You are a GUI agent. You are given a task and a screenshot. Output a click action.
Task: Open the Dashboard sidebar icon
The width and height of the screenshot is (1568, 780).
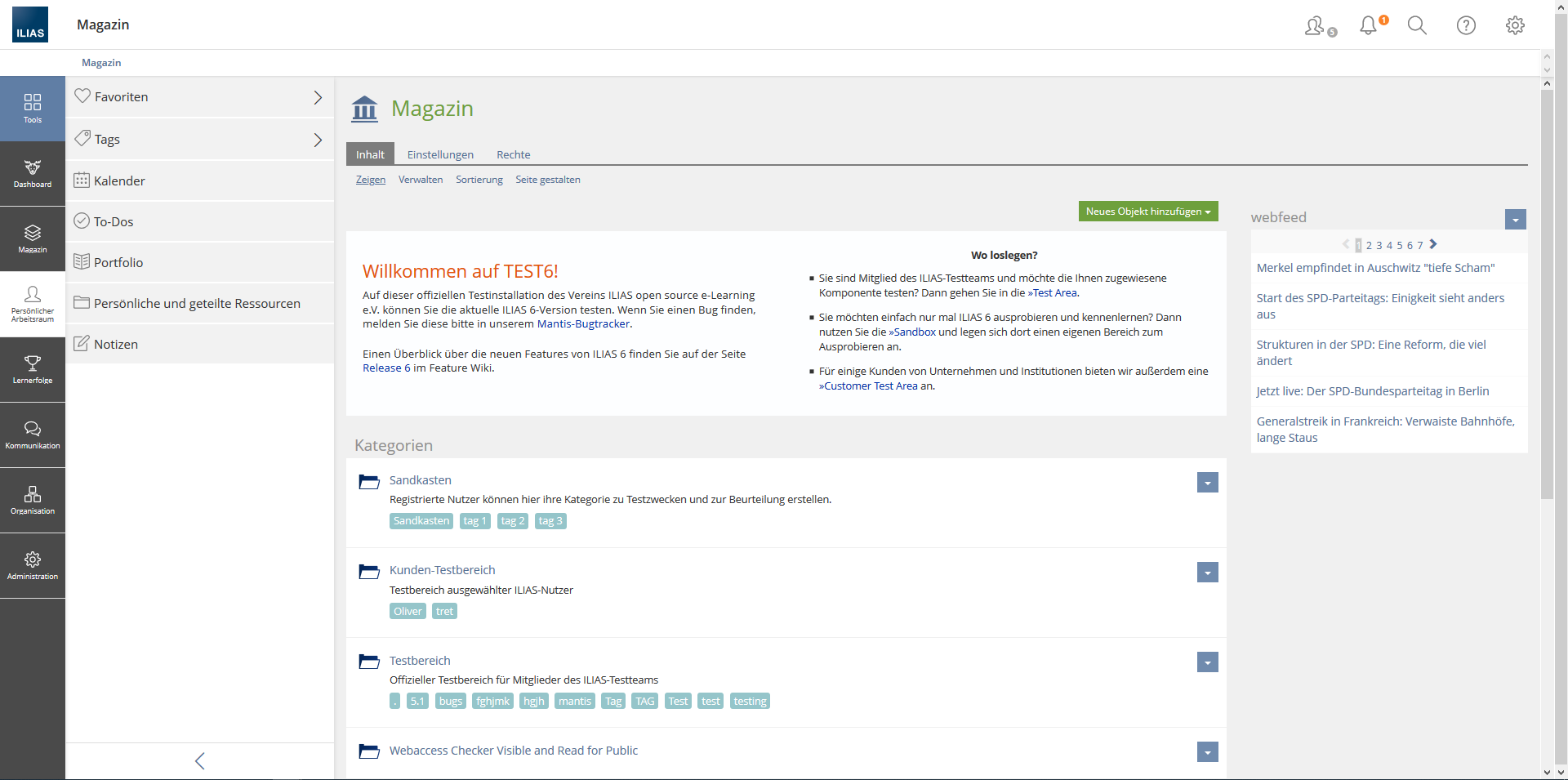(x=33, y=173)
